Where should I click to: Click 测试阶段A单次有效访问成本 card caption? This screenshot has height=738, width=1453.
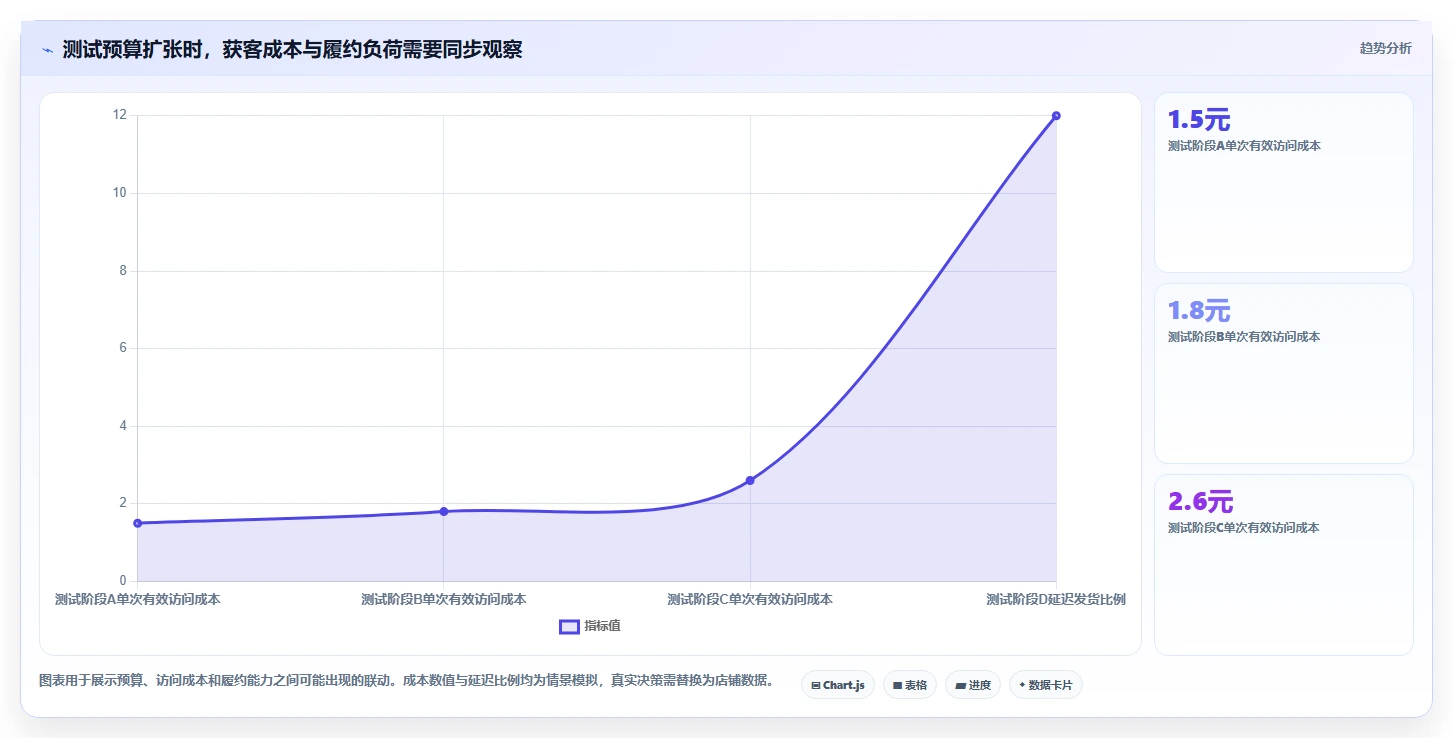[x=1244, y=146]
